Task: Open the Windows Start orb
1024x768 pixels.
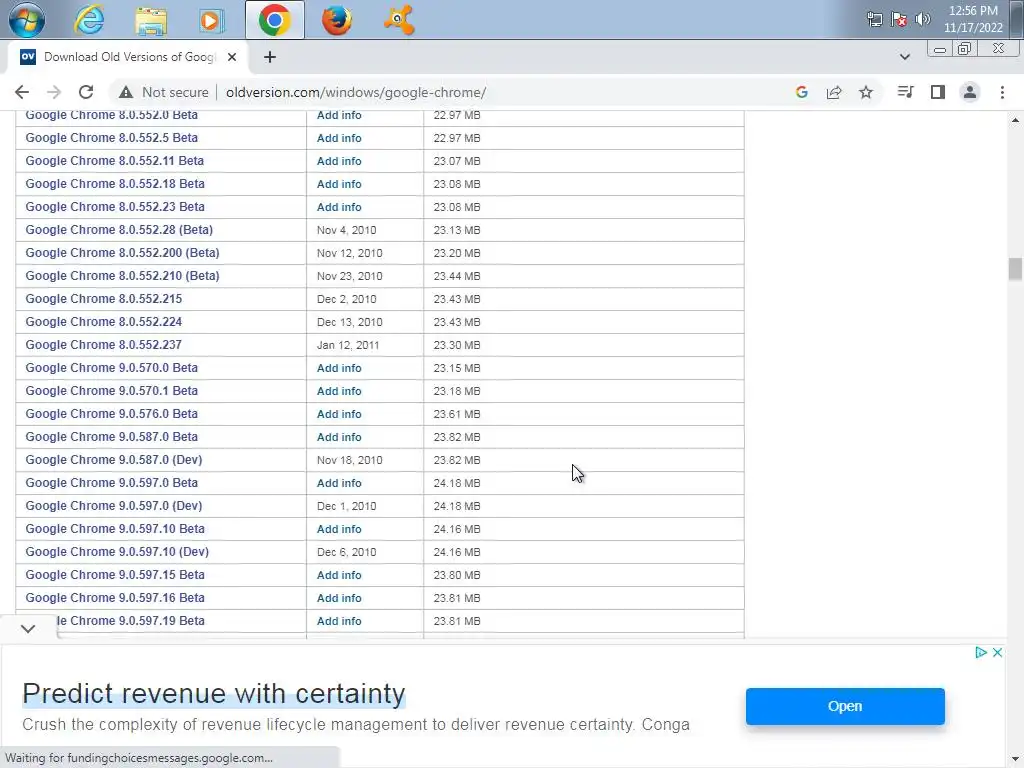Action: pyautogui.click(x=26, y=20)
